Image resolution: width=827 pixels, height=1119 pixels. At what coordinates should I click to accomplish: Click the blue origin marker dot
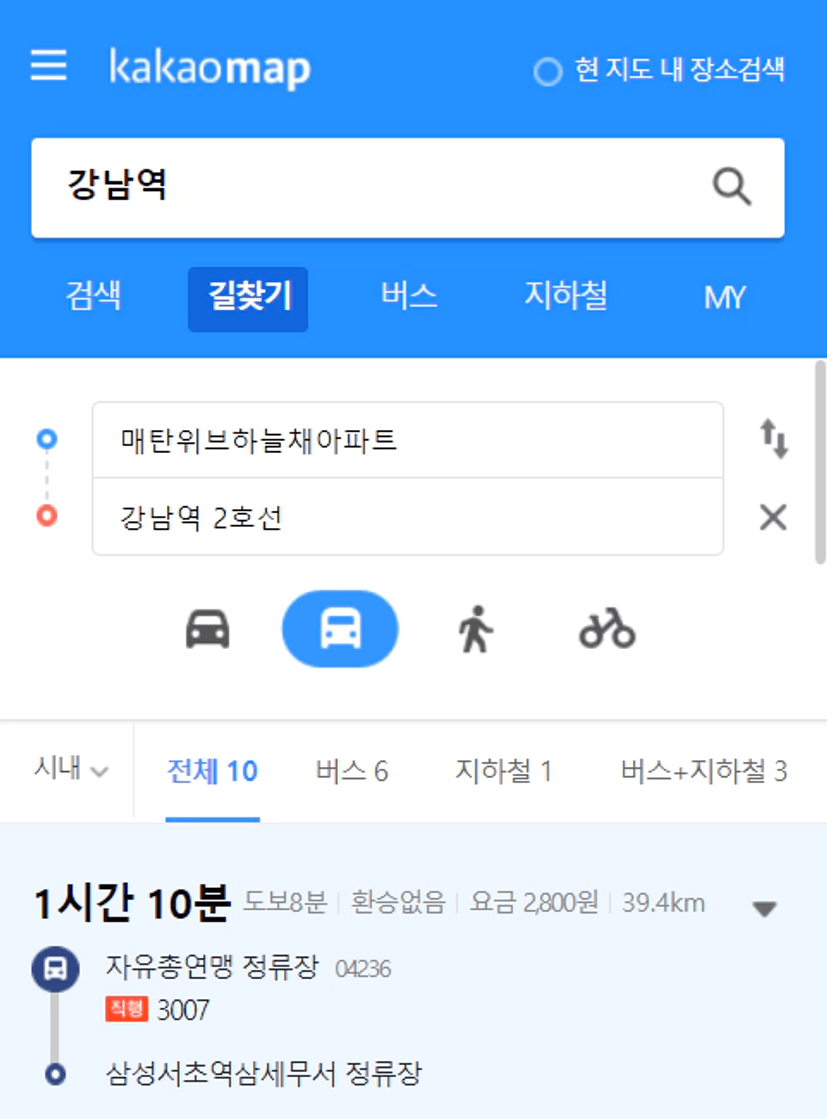click(x=47, y=439)
